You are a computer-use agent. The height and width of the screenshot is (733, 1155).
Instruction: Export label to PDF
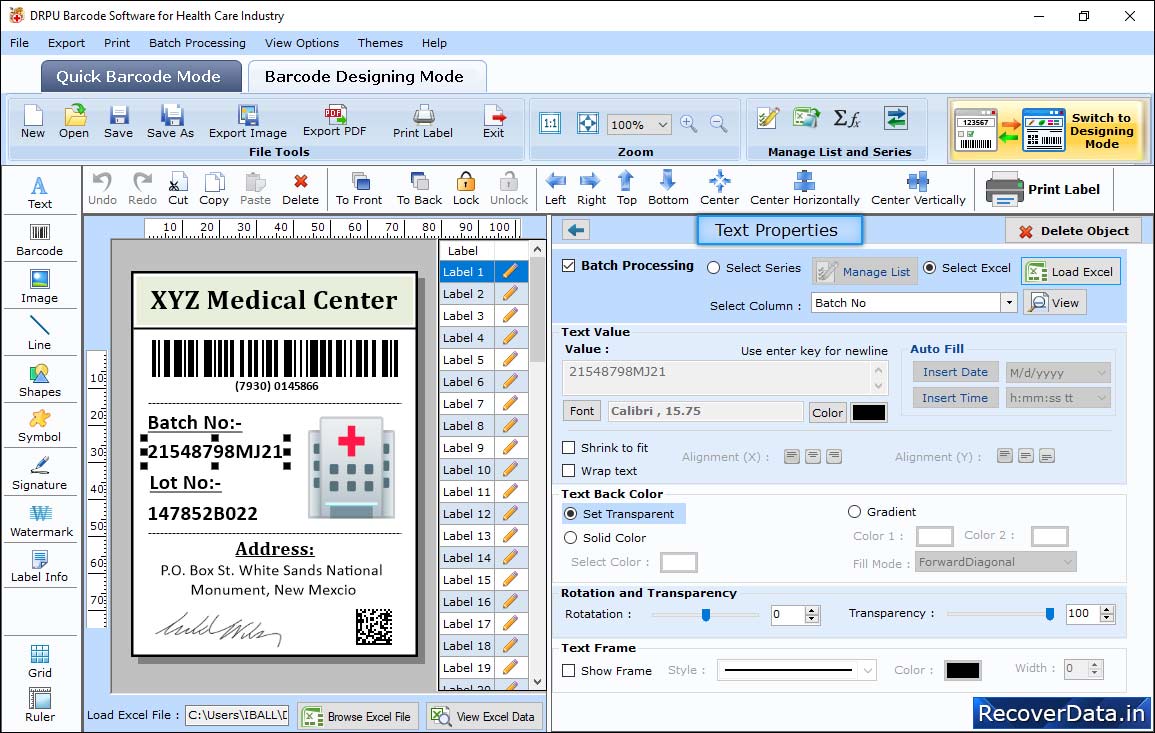(x=334, y=122)
